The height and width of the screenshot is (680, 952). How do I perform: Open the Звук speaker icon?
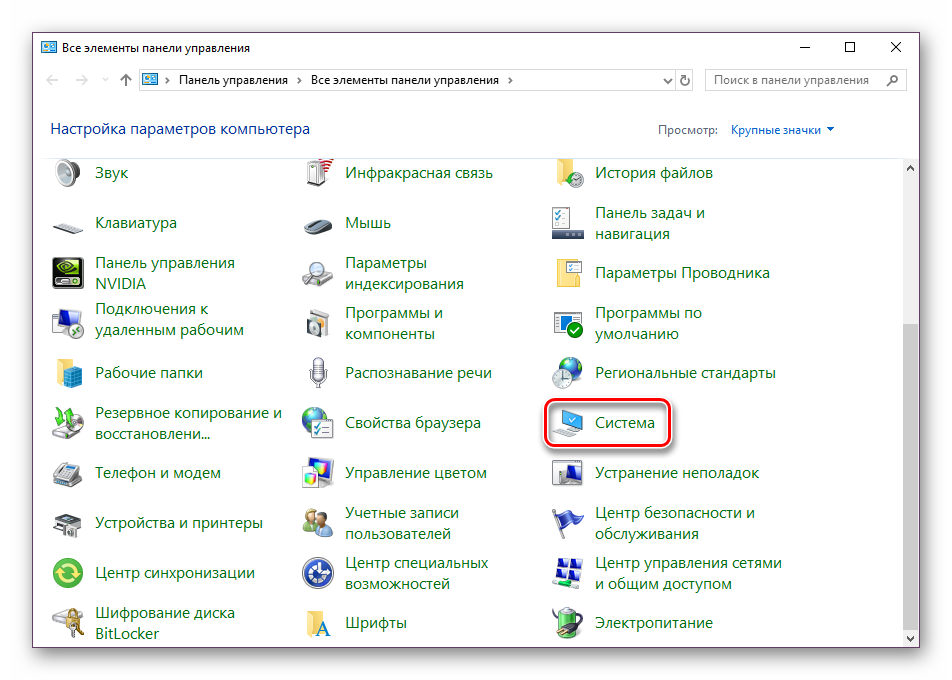(x=67, y=173)
